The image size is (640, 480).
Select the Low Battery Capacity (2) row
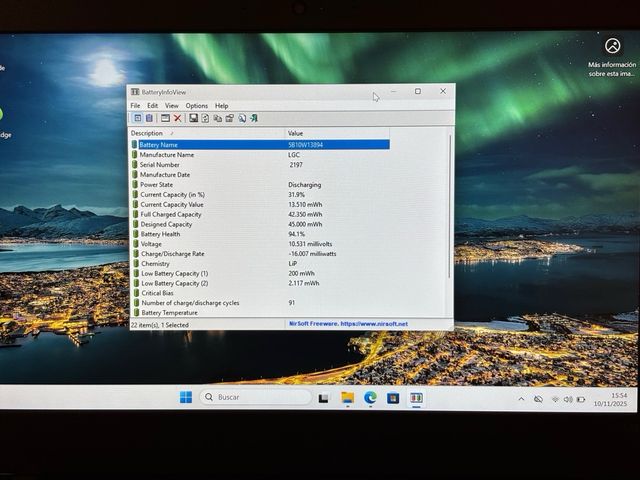pyautogui.click(x=260, y=283)
